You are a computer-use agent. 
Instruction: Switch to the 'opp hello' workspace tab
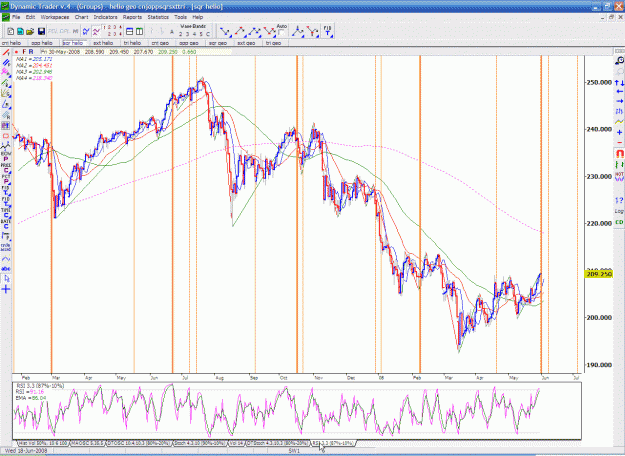(x=41, y=43)
